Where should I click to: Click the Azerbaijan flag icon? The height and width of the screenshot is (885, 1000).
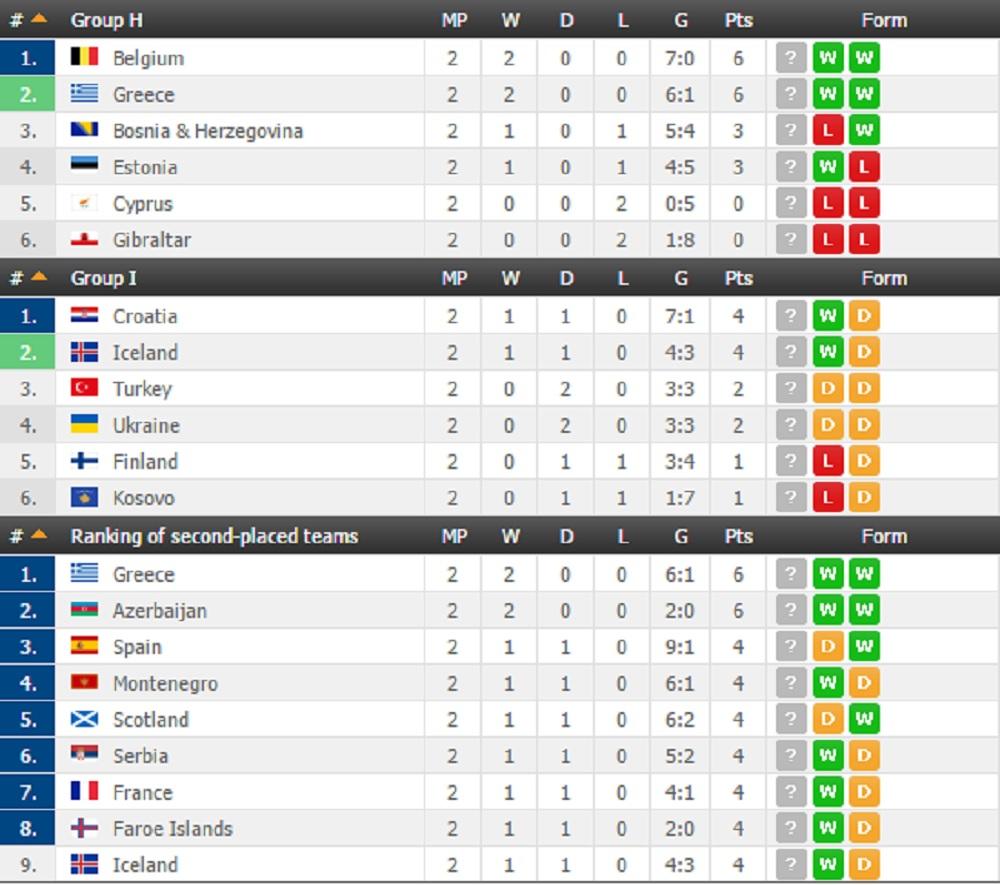[x=84, y=610]
